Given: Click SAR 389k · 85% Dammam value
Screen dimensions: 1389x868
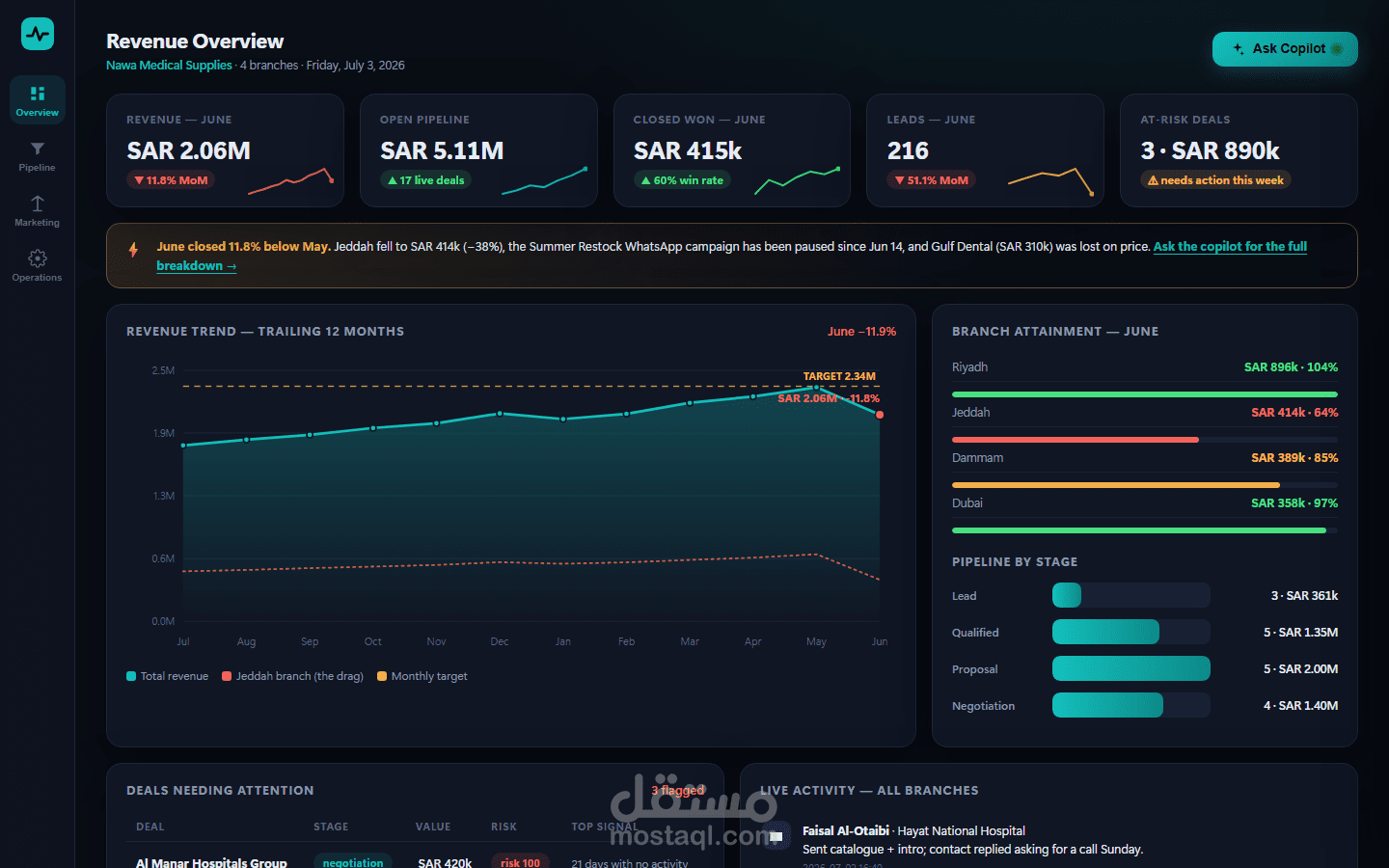Looking at the screenshot, I should 1294,458.
